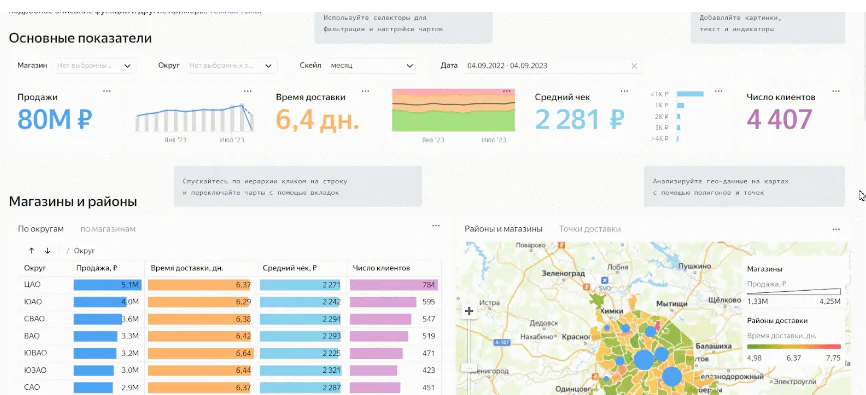Select the По округам tab

click(40, 229)
